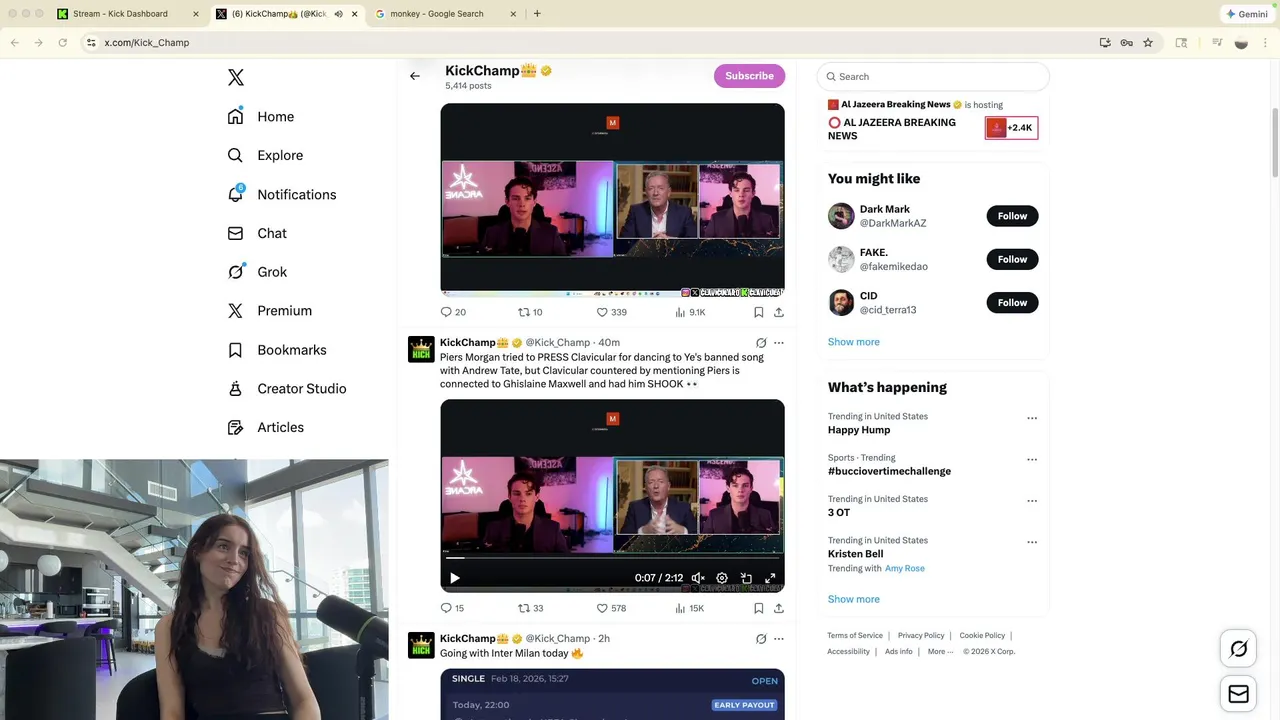Image resolution: width=1280 pixels, height=720 pixels.
Task: Open floating messages envelope button
Action: (1238, 694)
